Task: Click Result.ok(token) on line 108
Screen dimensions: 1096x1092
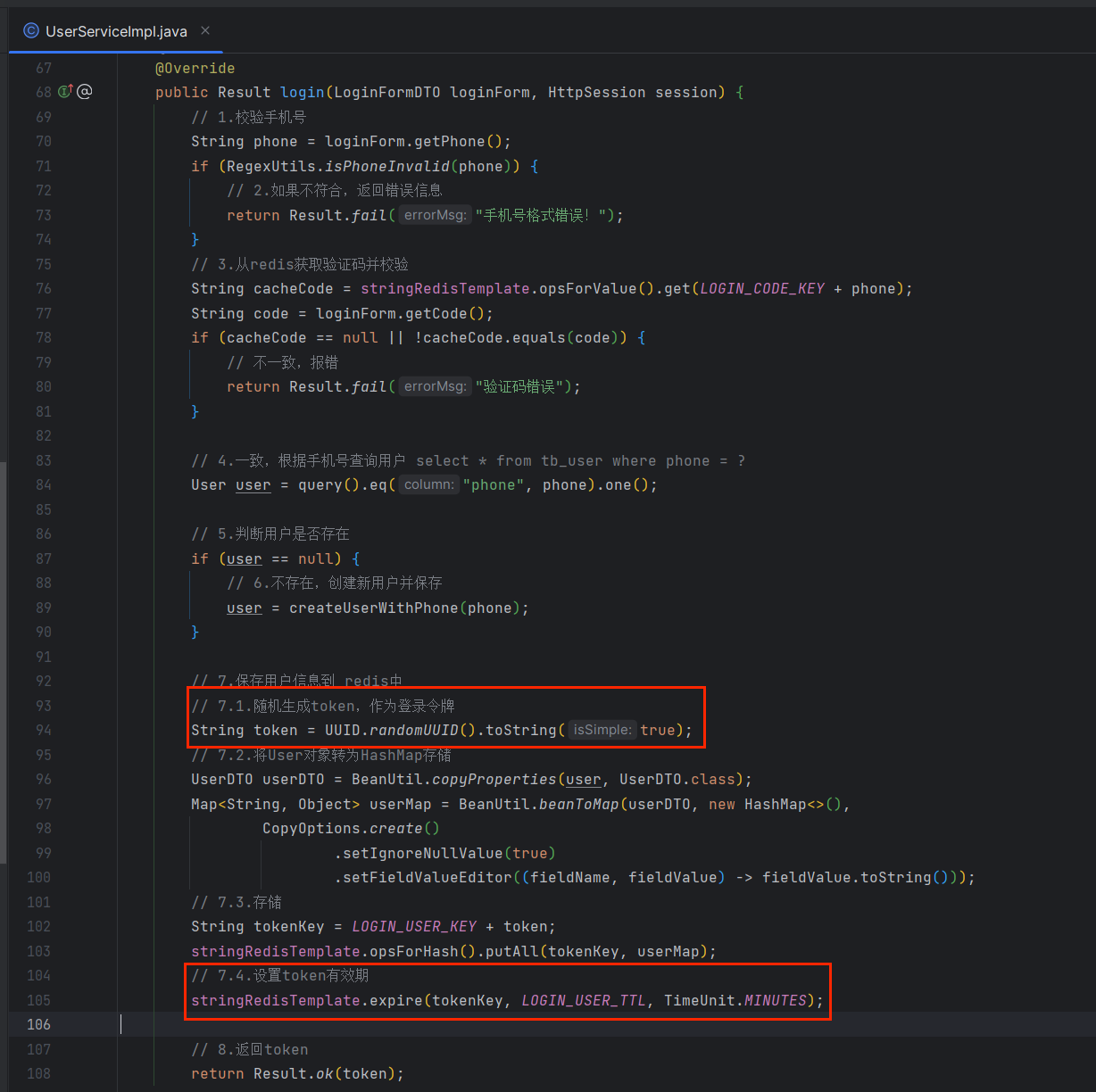Action: (x=324, y=1073)
